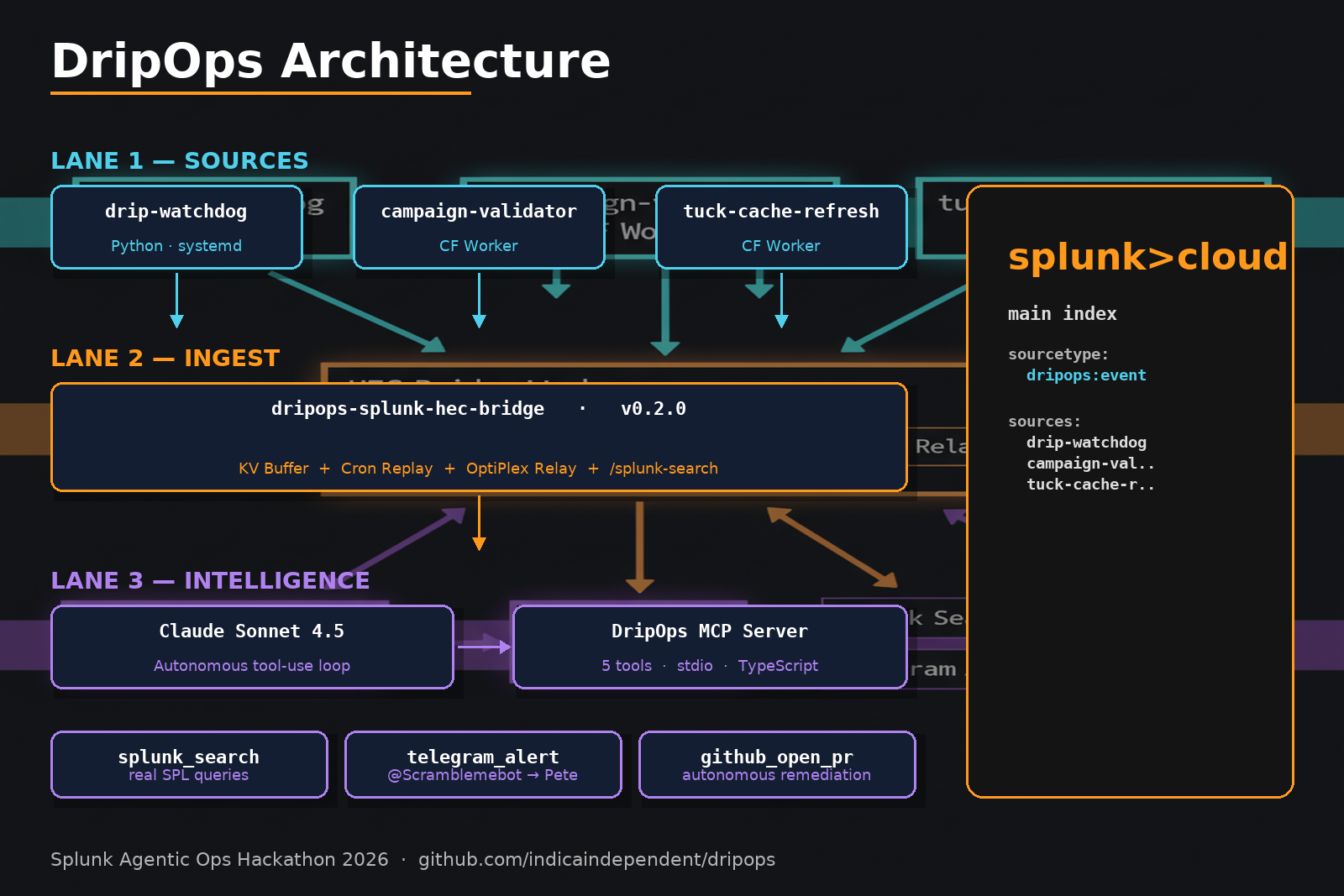
Task: Open the DripOps MCP Server box
Action: [x=710, y=647]
